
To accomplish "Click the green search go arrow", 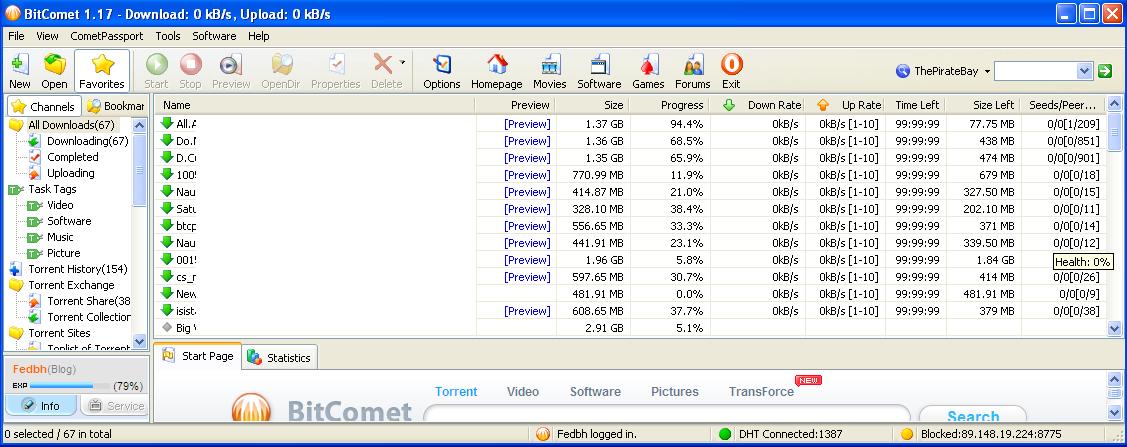I will pyautogui.click(x=1105, y=71).
